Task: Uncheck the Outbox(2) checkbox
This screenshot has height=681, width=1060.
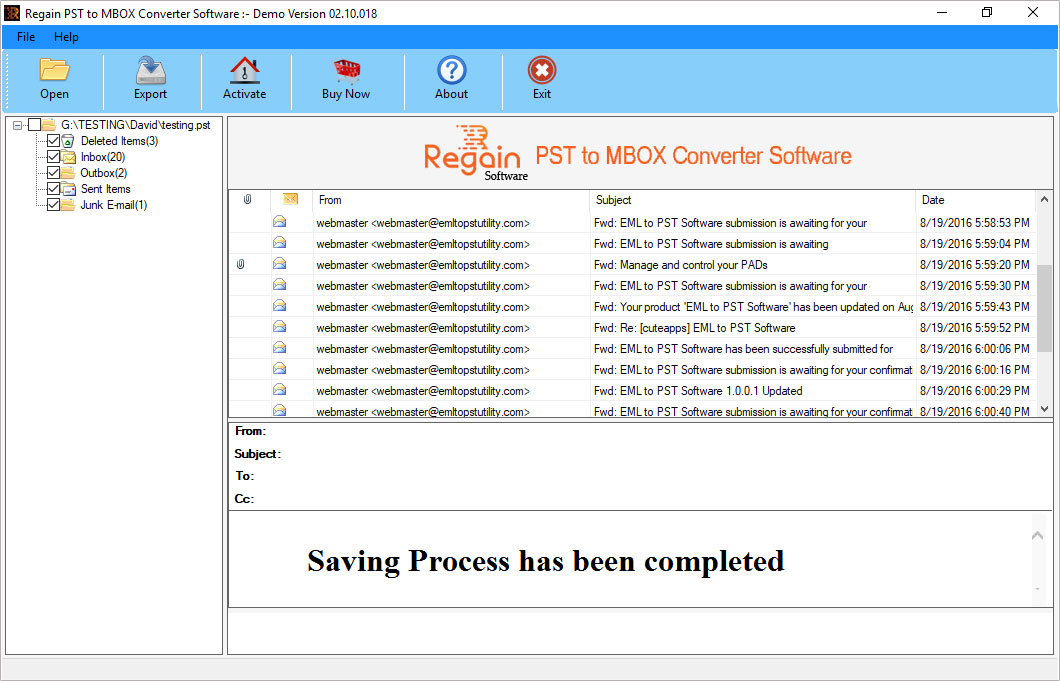Action: 53,173
